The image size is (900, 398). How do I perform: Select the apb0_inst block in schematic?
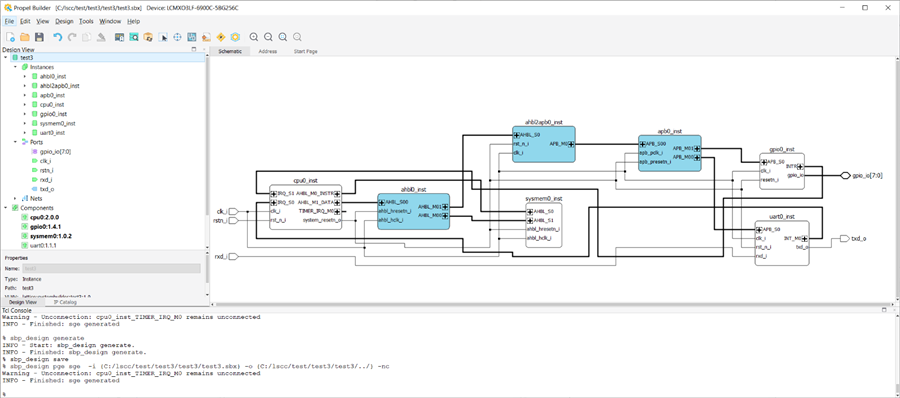(x=669, y=153)
